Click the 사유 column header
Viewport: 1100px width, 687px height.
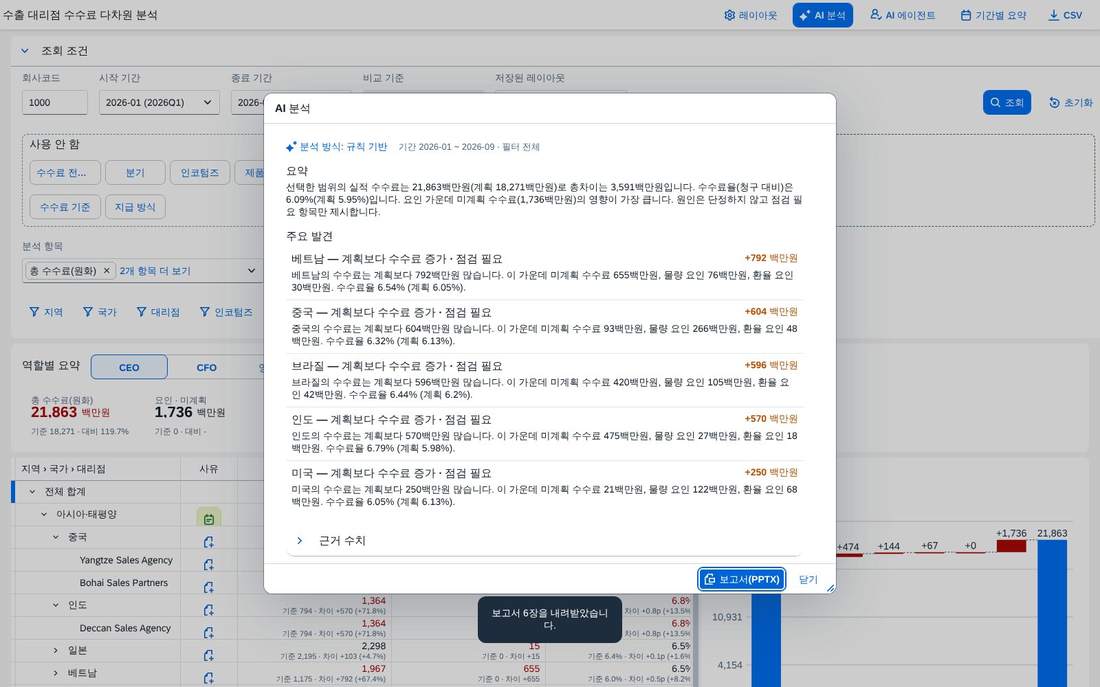(208, 469)
